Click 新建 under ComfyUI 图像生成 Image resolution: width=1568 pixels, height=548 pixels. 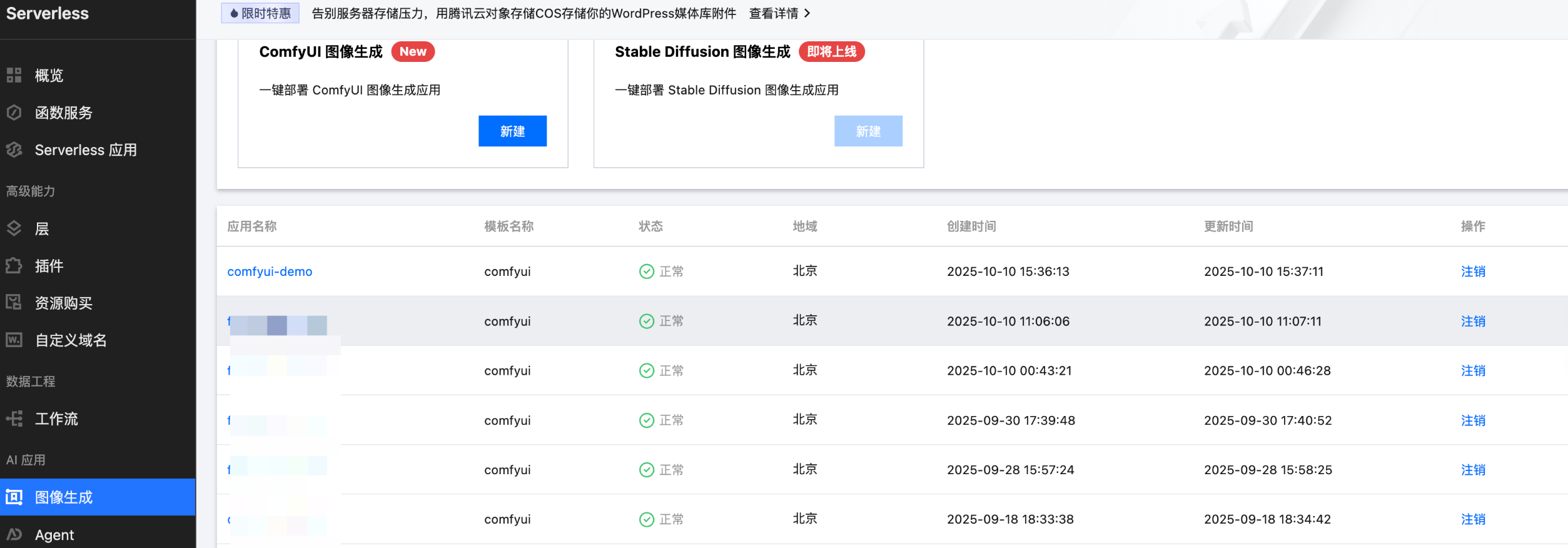point(512,131)
